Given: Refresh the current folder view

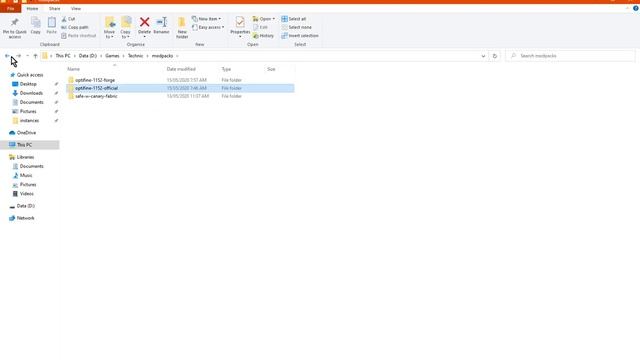Looking at the screenshot, I should 495,56.
